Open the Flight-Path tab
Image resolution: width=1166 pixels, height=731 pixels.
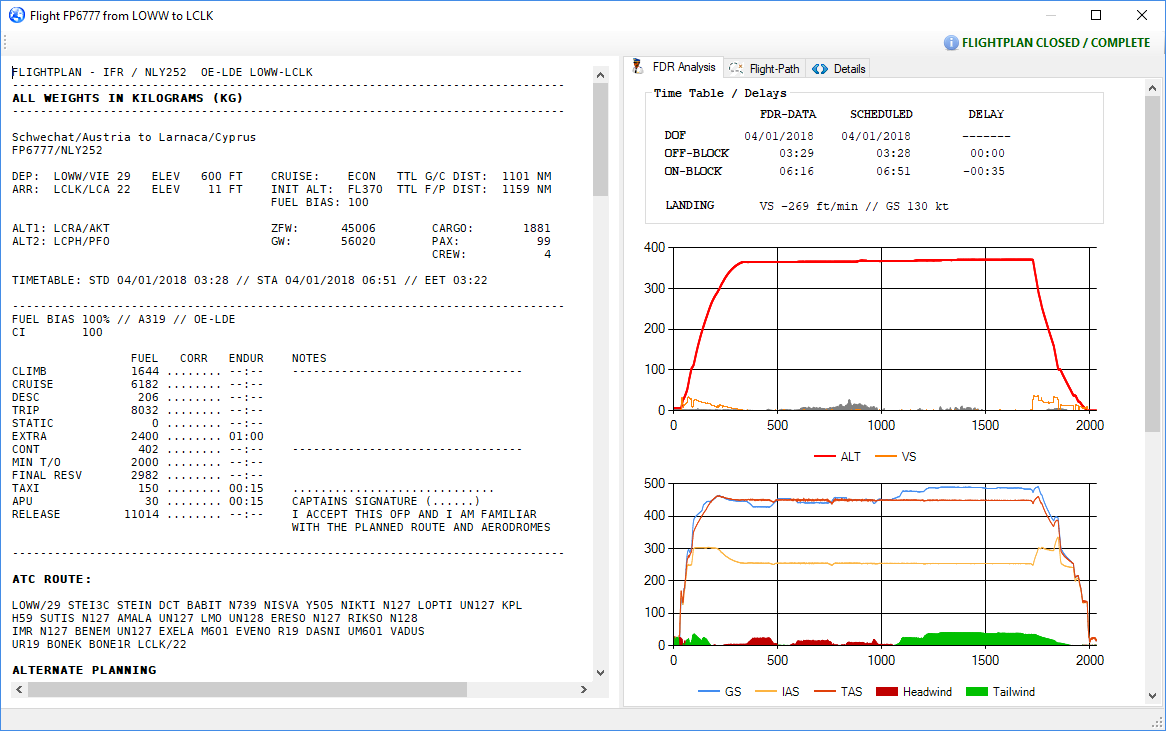pos(764,68)
